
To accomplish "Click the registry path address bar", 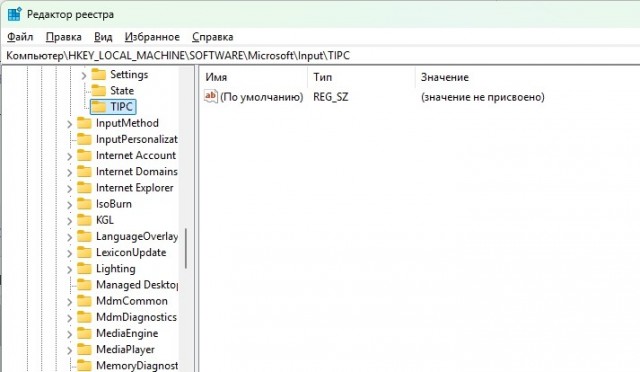I will [320, 56].
